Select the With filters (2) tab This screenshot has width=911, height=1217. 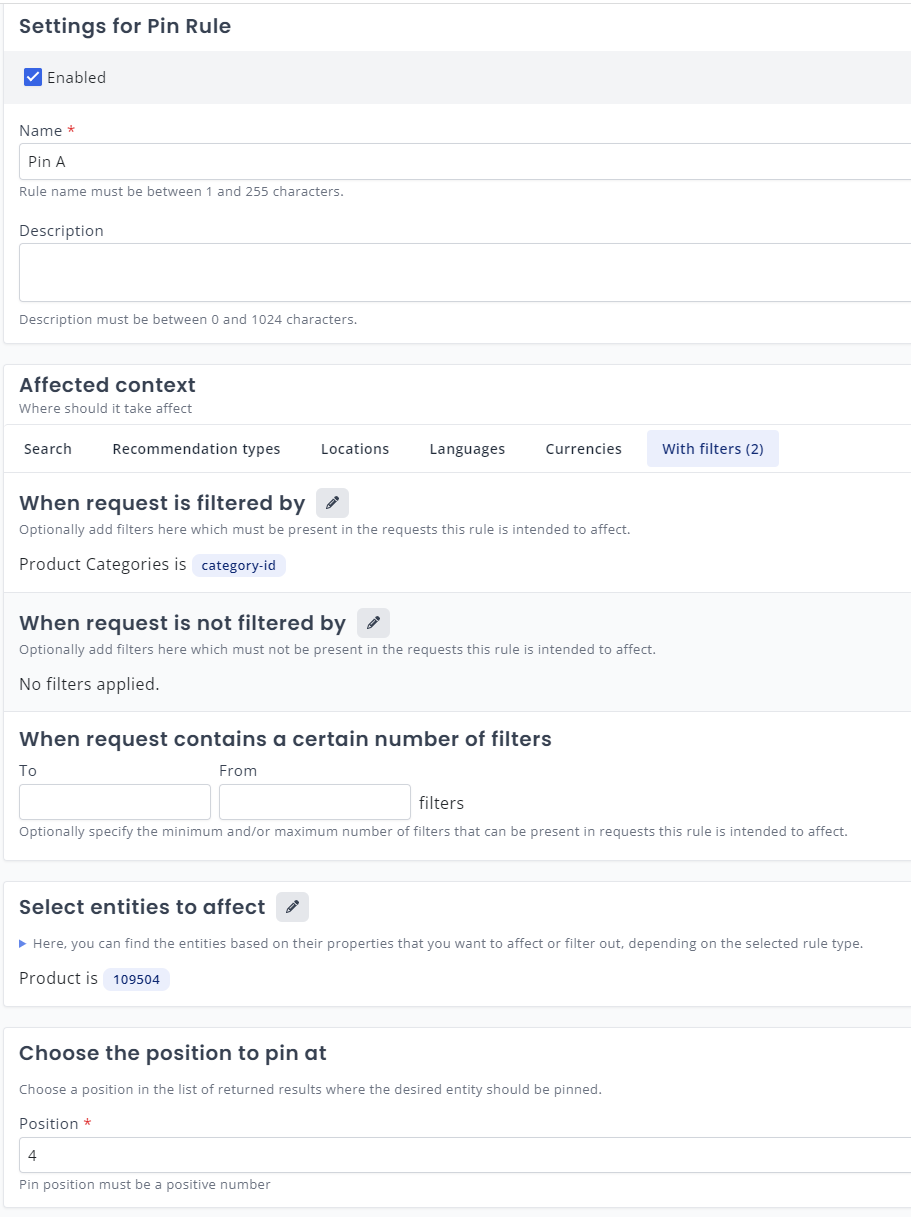(x=712, y=449)
